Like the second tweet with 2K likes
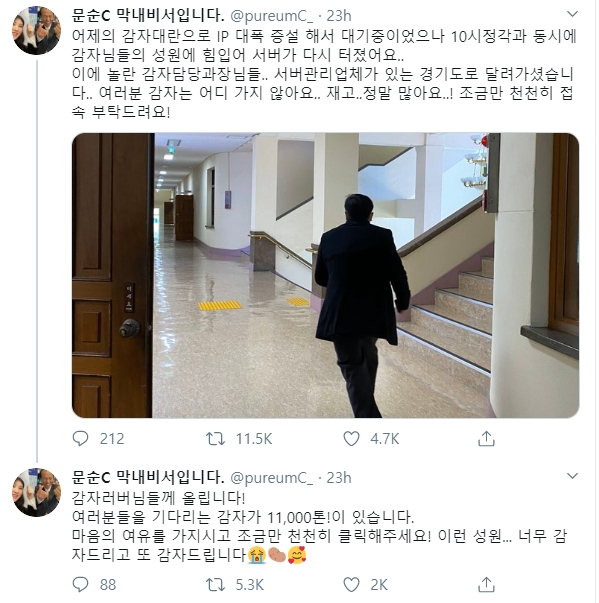599x603 pixels. [x=351, y=585]
